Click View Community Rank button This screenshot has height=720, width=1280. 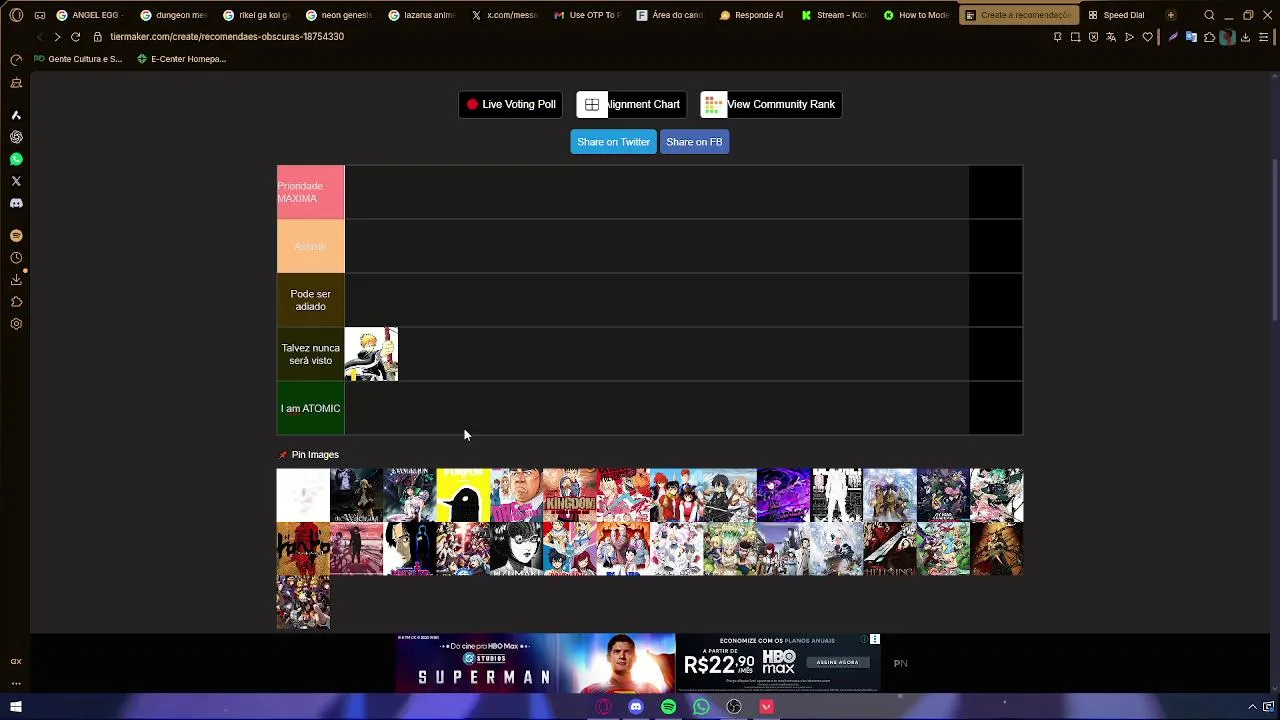(770, 104)
